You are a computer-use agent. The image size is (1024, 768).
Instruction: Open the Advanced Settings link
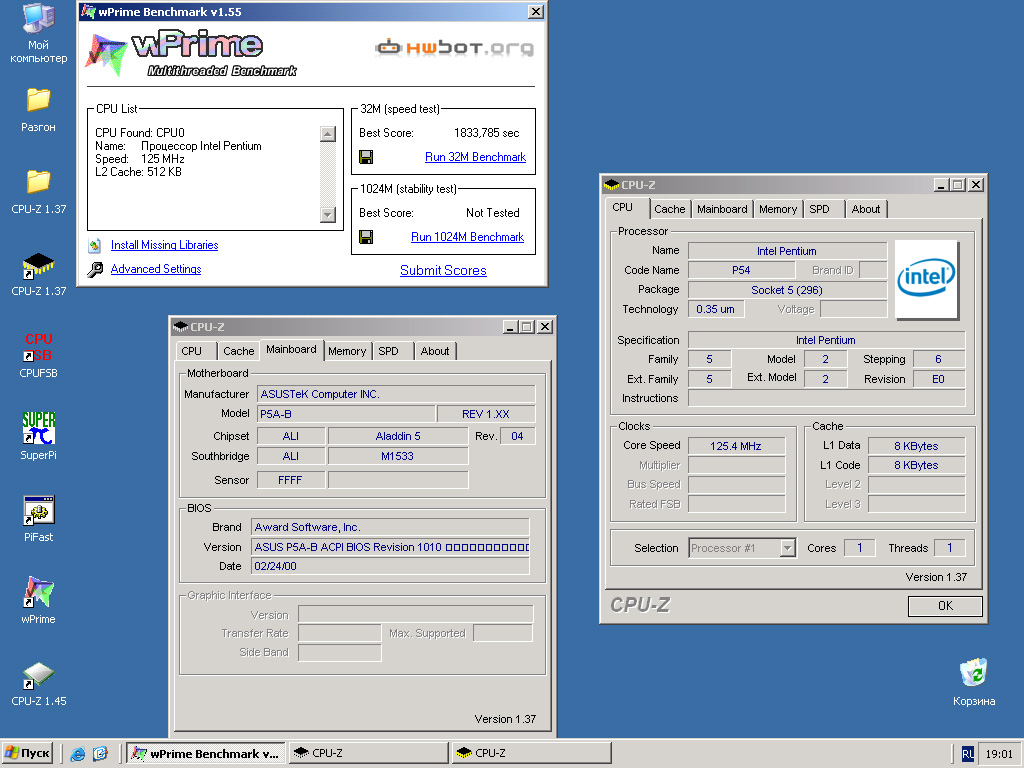click(x=156, y=269)
